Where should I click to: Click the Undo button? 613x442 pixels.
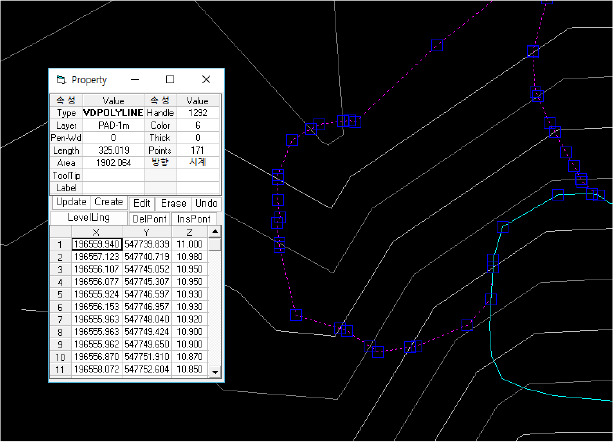206,204
